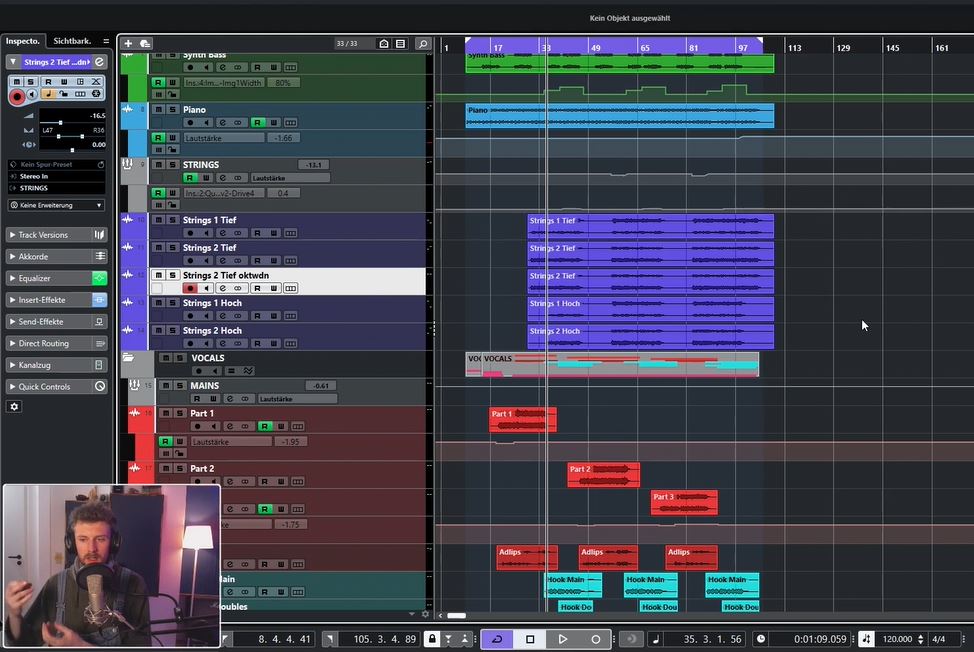
Task: Edit channel settings on Strings 2 Tief oktwdn
Action: [222, 288]
